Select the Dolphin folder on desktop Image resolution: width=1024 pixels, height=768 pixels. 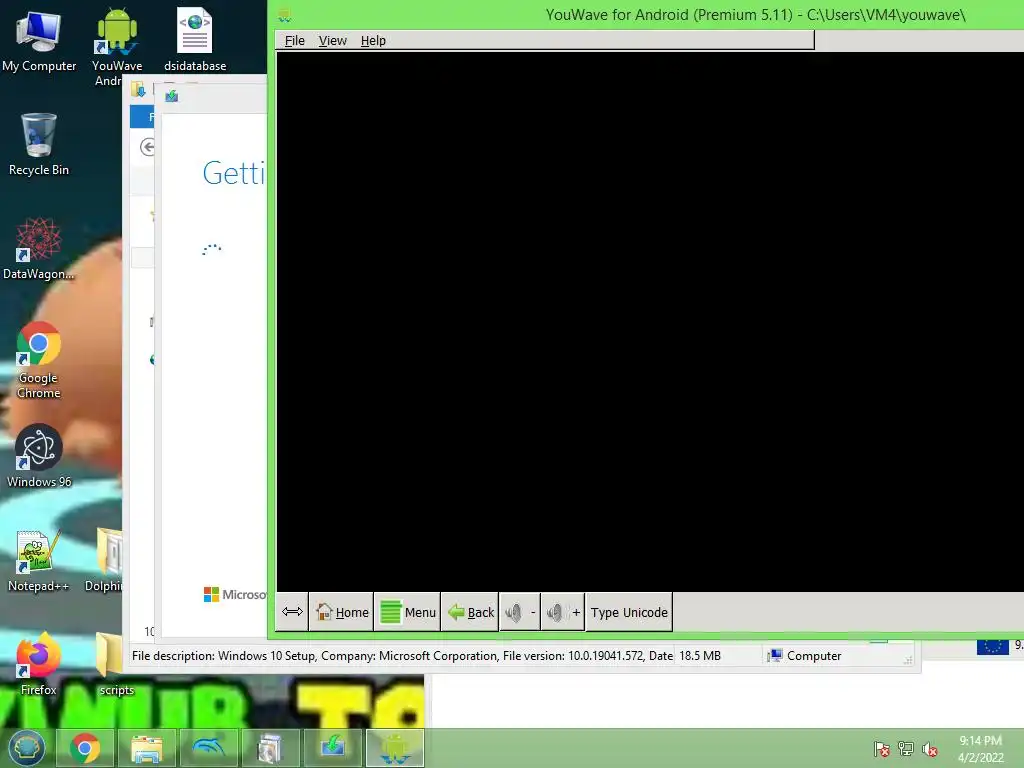tap(106, 561)
